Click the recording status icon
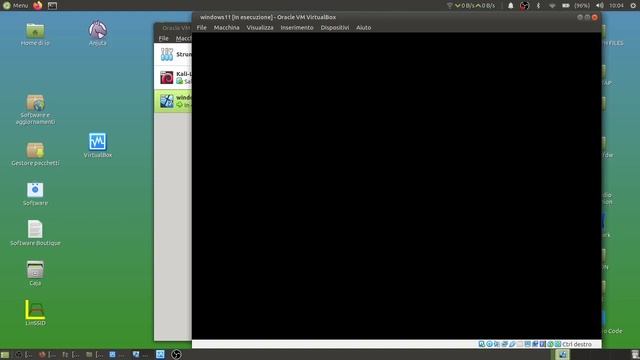Viewport: 640px width, 360px height. pos(535,344)
